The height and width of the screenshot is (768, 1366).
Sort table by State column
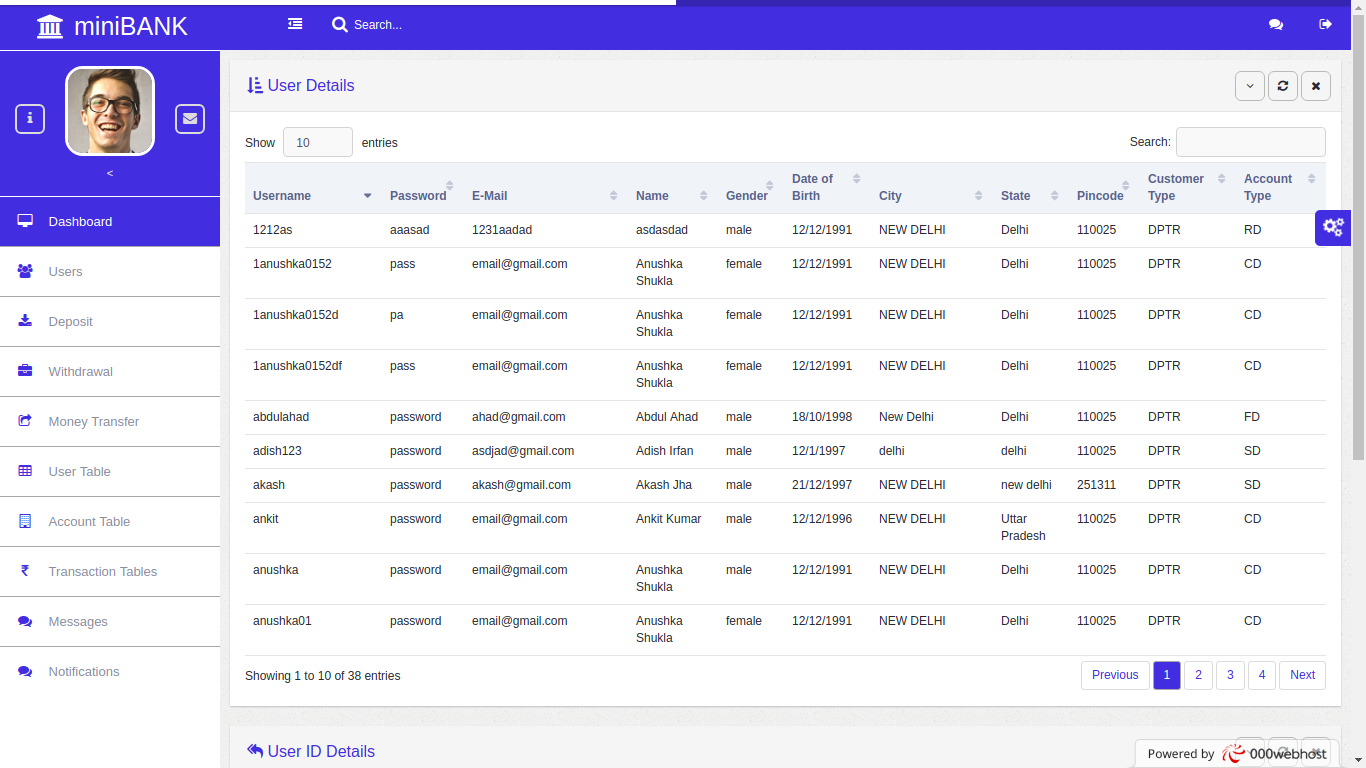pyautogui.click(x=1031, y=188)
